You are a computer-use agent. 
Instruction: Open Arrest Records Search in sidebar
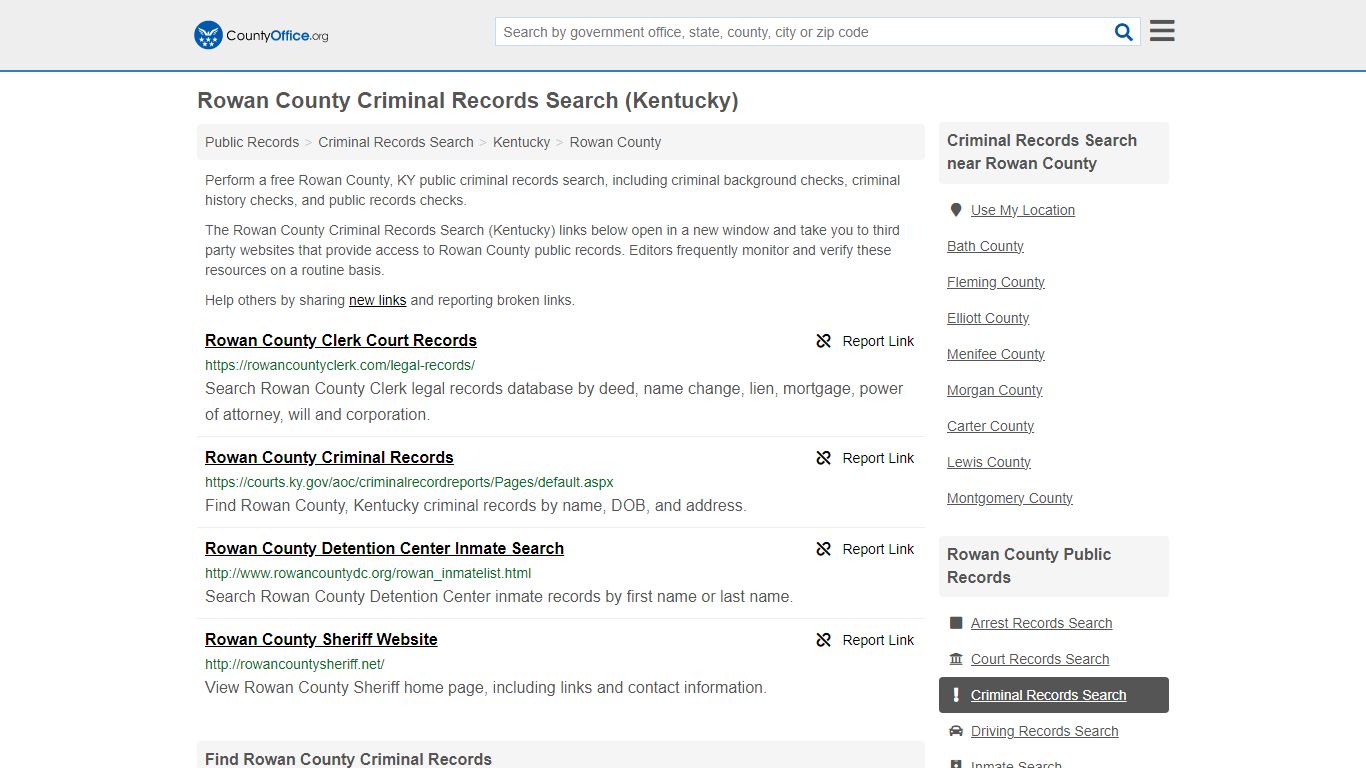click(1041, 623)
